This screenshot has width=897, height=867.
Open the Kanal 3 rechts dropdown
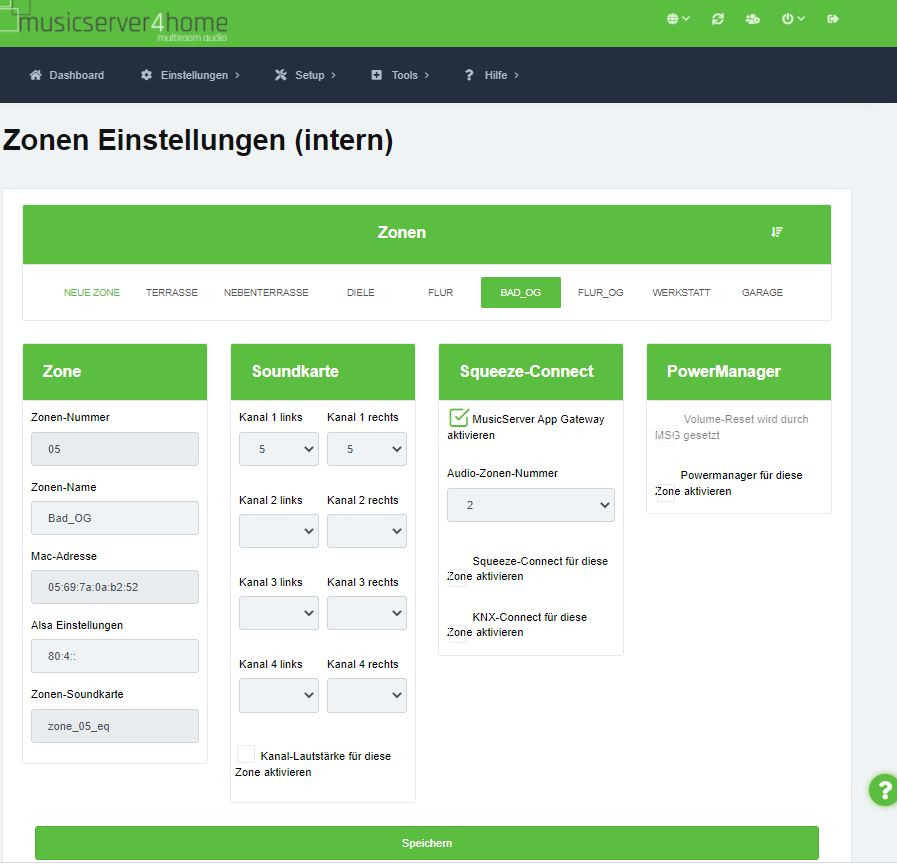click(367, 613)
